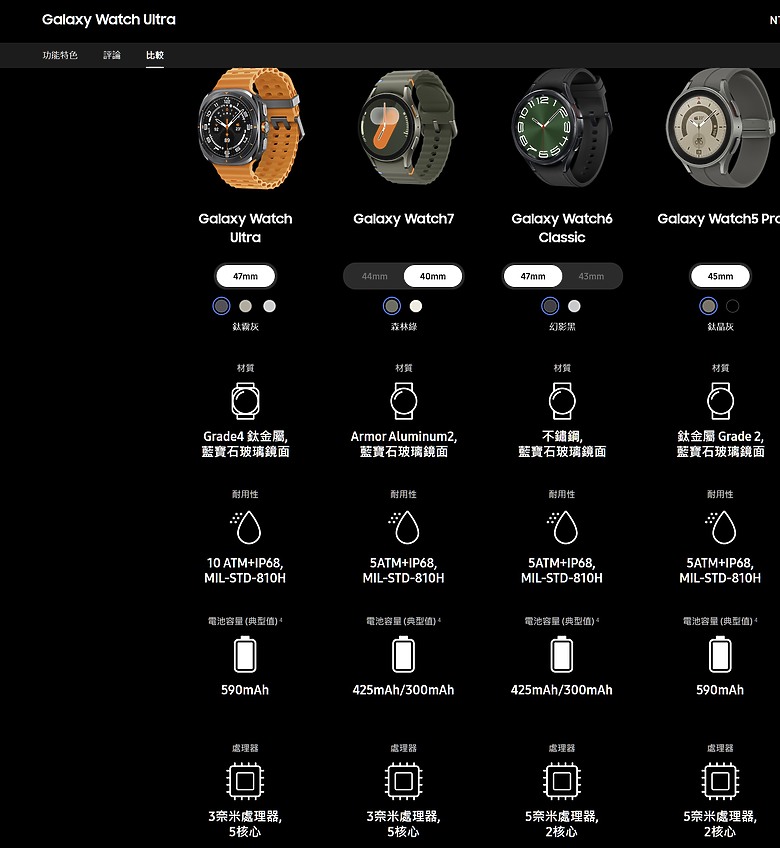The image size is (780, 848).
Task: Select the 比較 tab
Action: pyautogui.click(x=155, y=55)
